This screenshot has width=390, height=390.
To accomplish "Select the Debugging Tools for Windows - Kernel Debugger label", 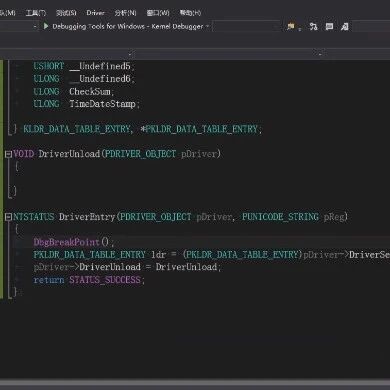I will (128, 26).
